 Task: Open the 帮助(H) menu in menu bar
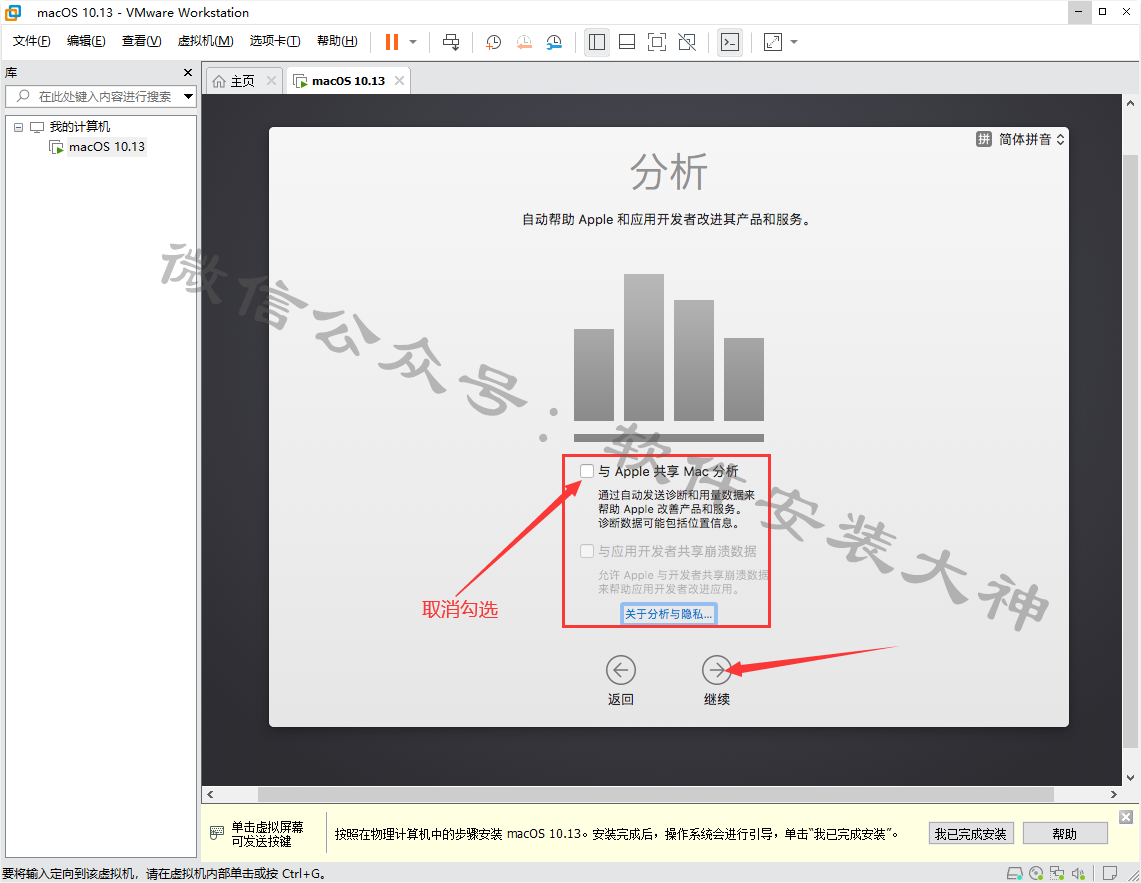(x=337, y=41)
